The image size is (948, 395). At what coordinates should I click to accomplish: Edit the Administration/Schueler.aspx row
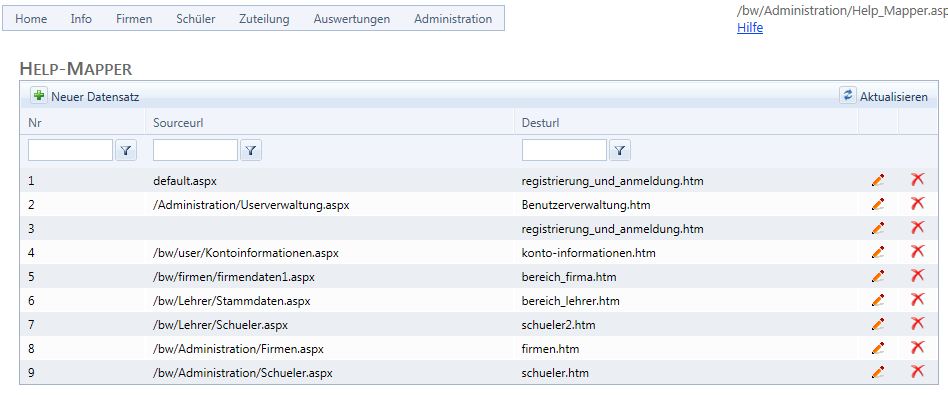(x=878, y=373)
